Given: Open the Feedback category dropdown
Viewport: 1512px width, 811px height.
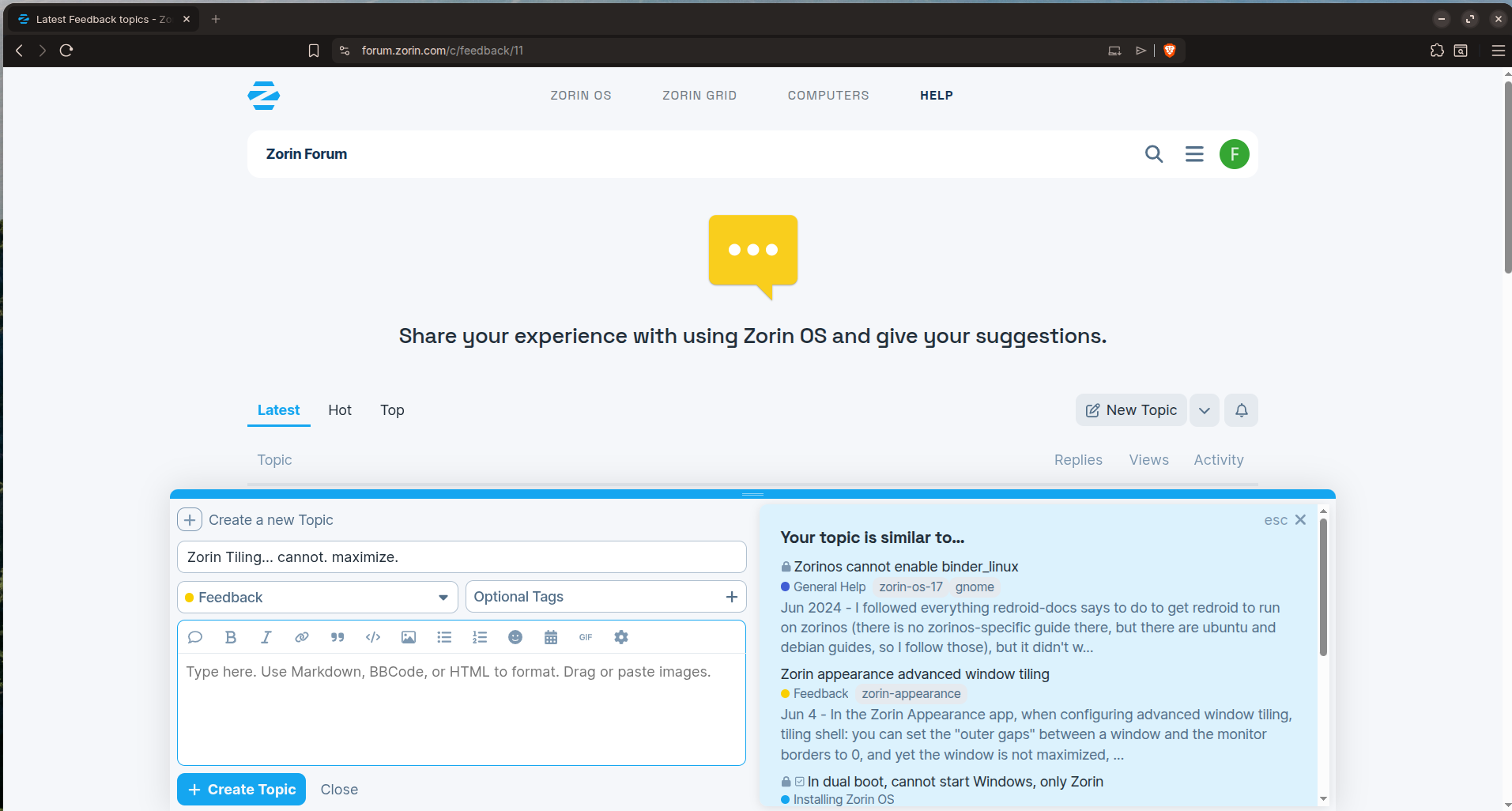Looking at the screenshot, I should pyautogui.click(x=318, y=597).
